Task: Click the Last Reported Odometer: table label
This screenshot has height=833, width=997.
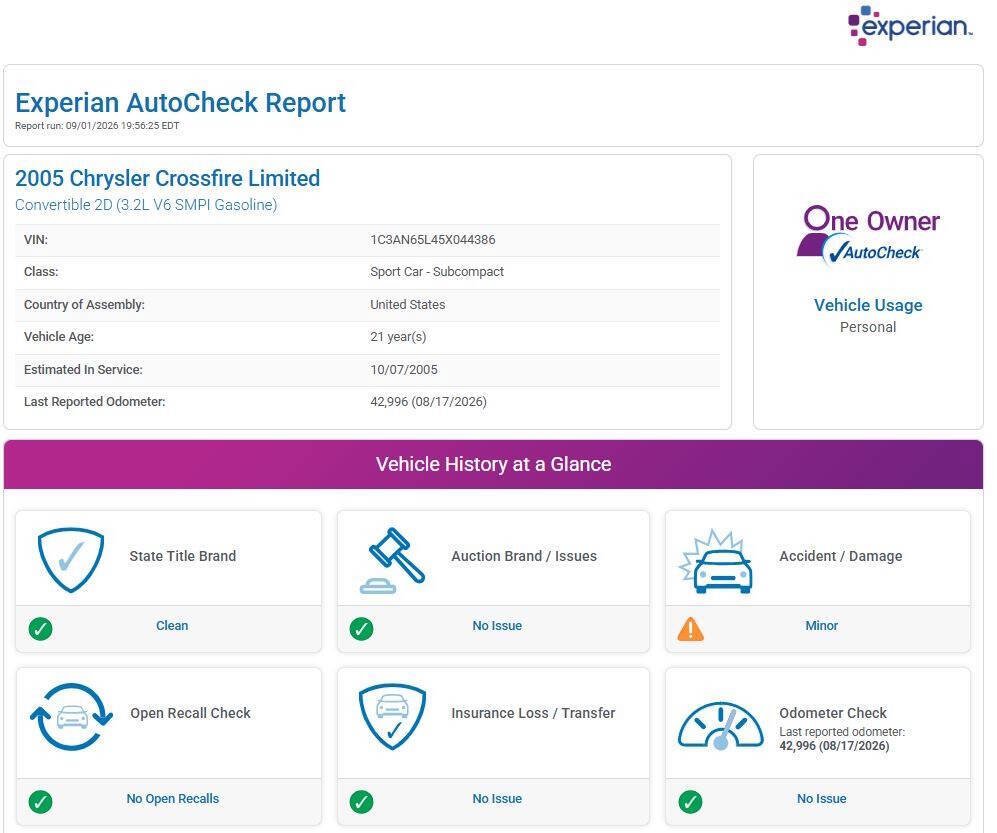Action: (x=94, y=402)
